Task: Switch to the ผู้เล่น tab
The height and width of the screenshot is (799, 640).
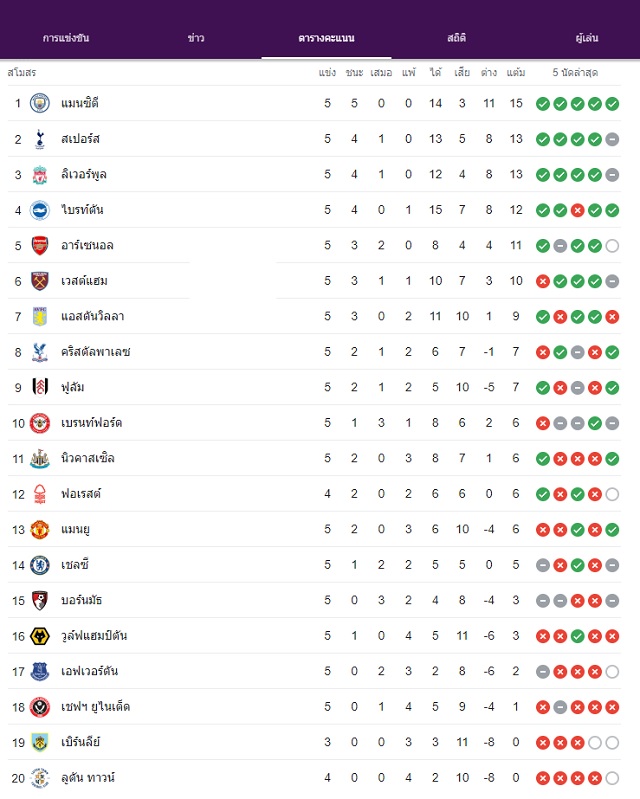Action: click(x=587, y=38)
